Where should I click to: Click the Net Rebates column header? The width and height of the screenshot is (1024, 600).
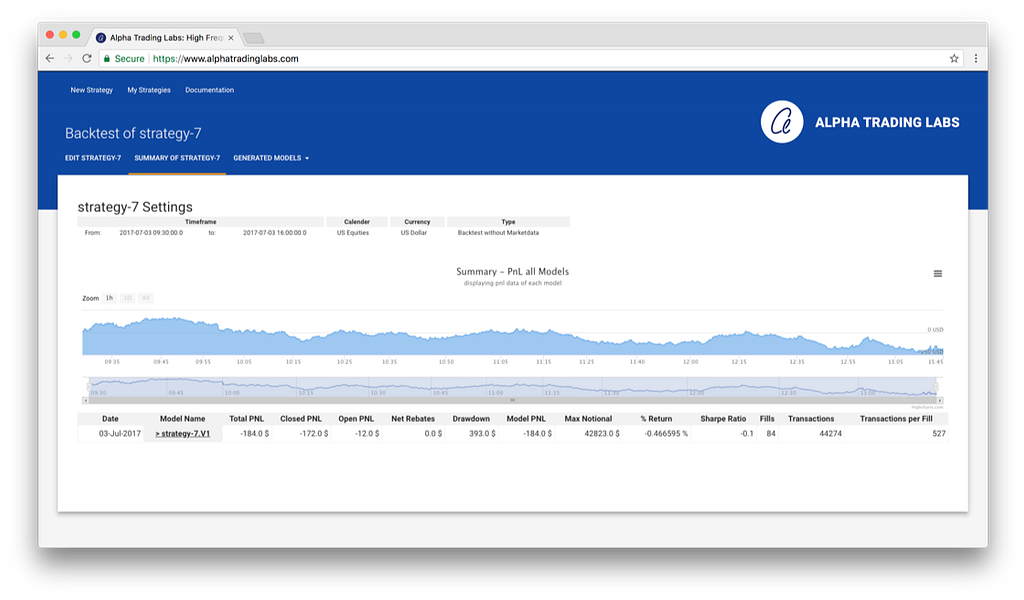pyautogui.click(x=413, y=418)
